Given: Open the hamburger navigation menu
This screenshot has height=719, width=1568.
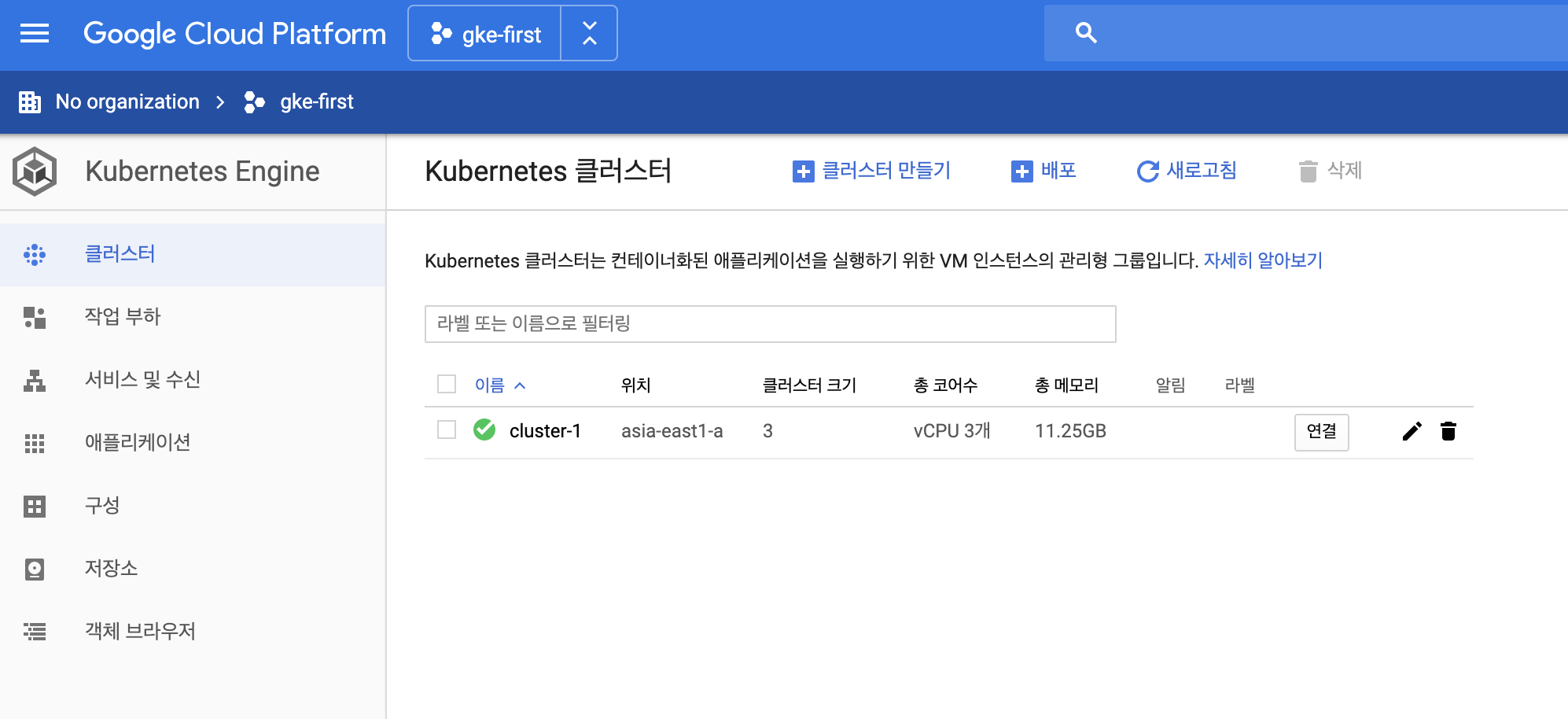Looking at the screenshot, I should pos(35,33).
